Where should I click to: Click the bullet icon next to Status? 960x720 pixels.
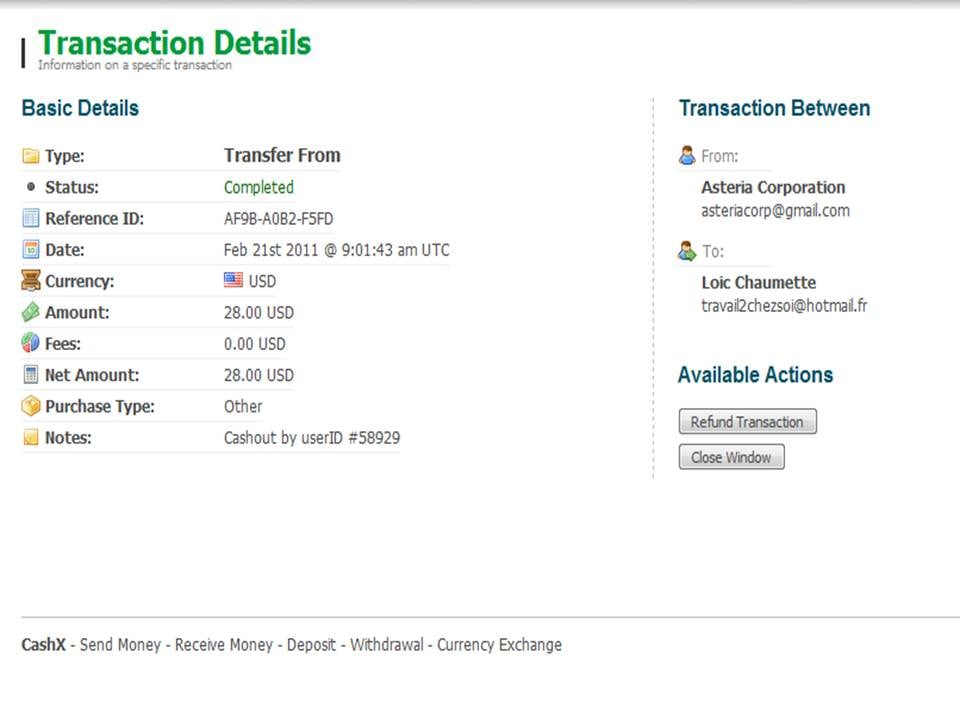pos(31,187)
